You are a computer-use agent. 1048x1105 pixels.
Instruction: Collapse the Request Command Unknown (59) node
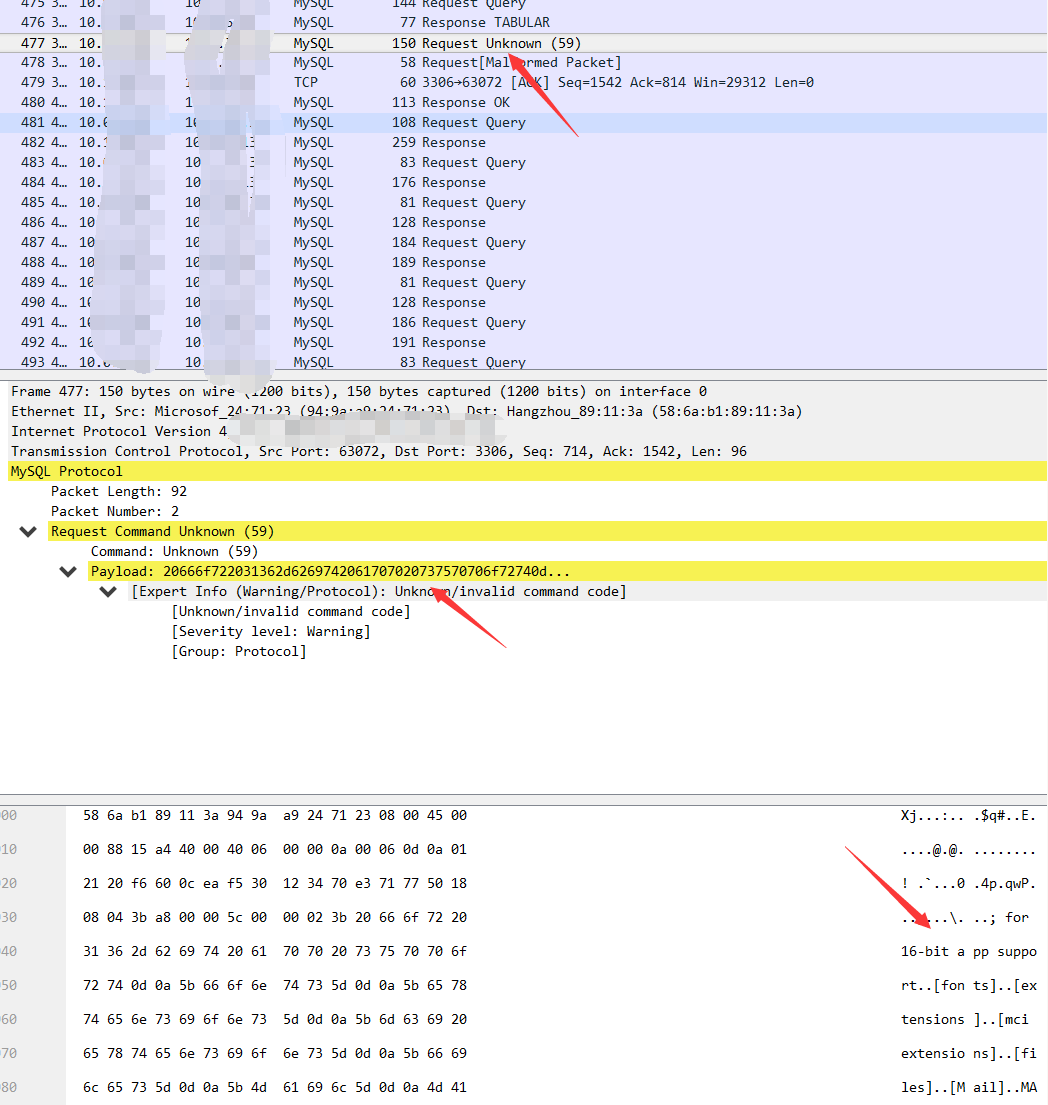(28, 531)
